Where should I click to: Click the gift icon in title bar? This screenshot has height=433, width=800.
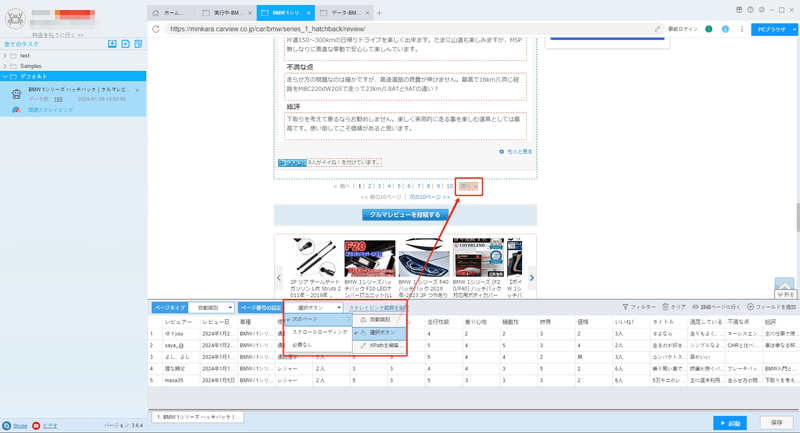[x=739, y=10]
